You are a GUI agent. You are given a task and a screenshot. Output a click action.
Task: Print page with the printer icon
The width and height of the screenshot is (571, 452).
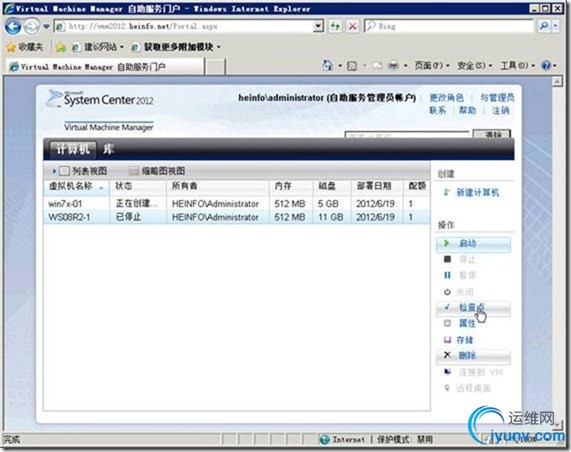[x=393, y=66]
